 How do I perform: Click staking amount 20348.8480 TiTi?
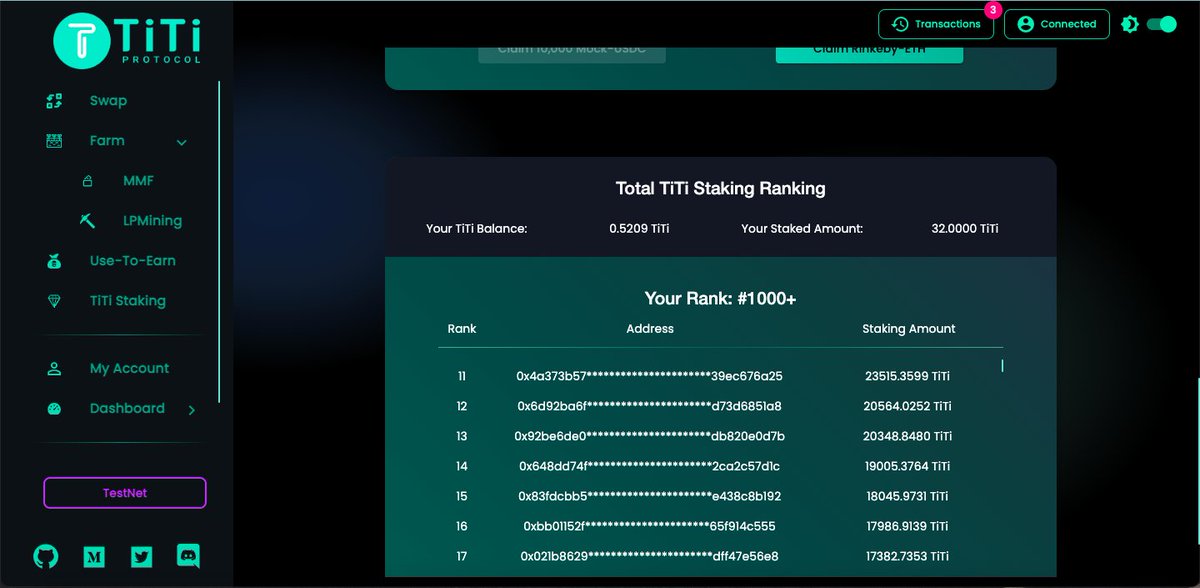click(908, 436)
